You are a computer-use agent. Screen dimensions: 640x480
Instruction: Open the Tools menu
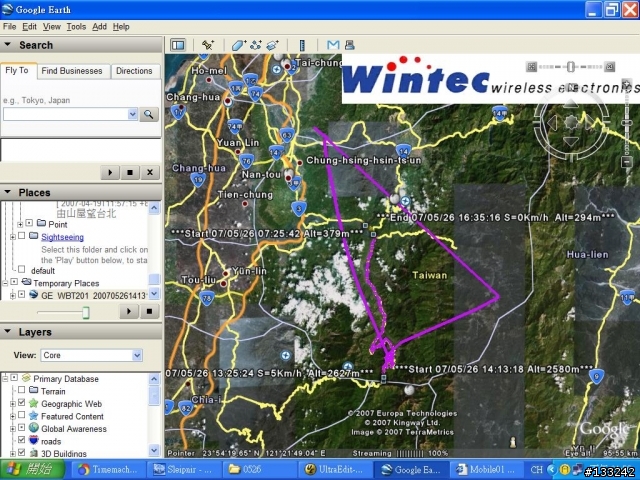point(76,27)
